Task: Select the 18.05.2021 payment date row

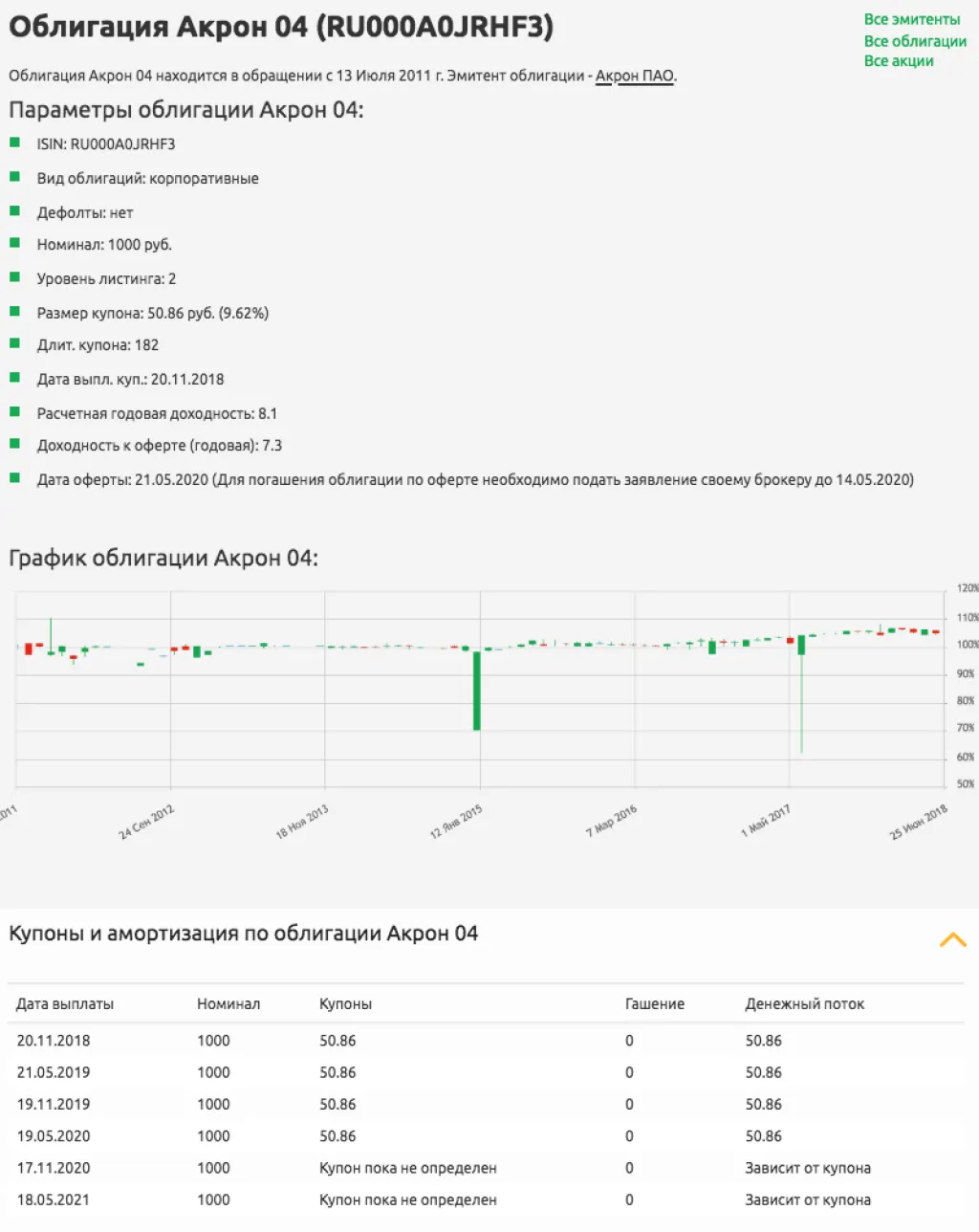Action: click(x=54, y=1199)
